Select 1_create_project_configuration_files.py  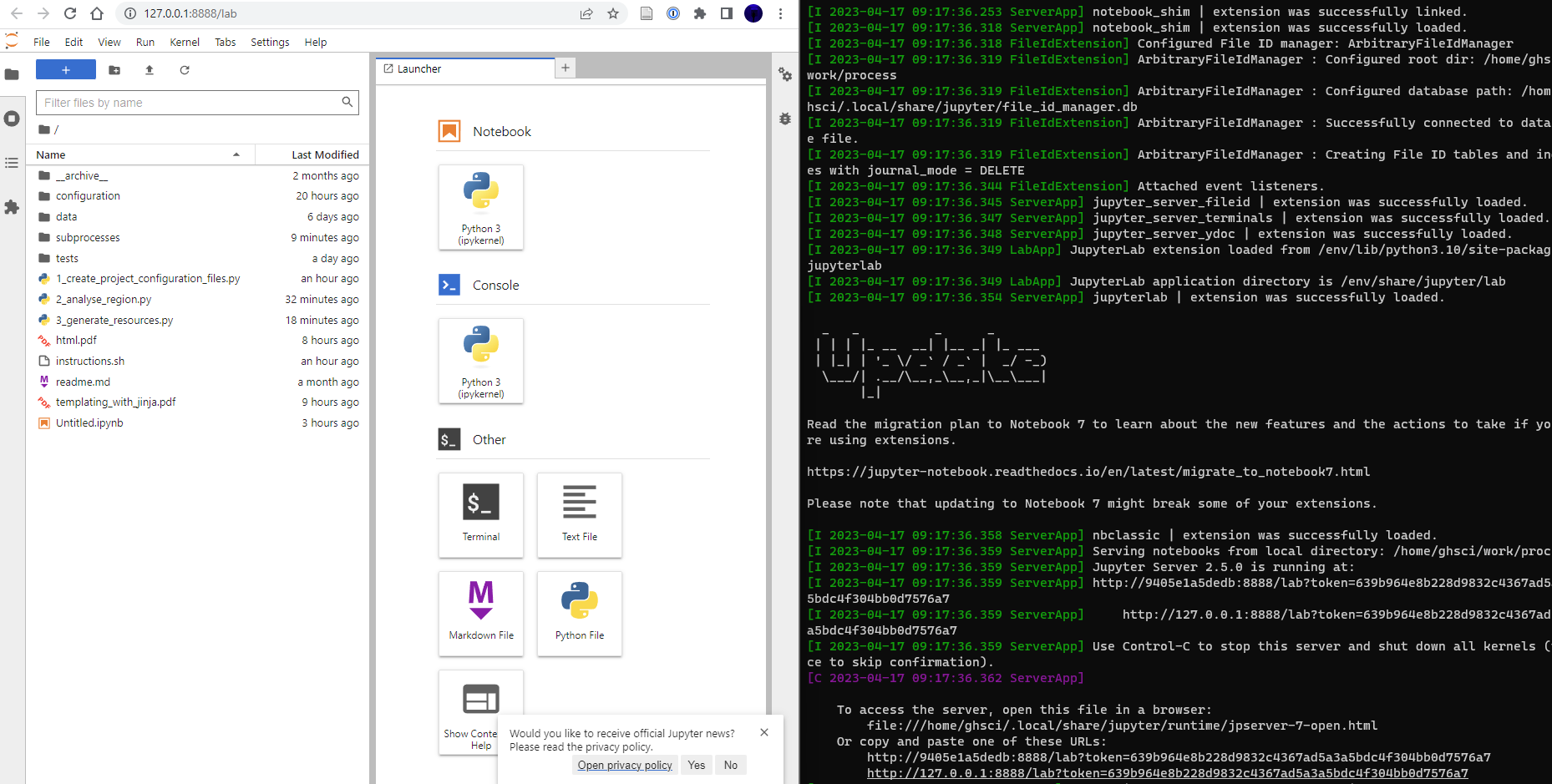tap(198, 279)
